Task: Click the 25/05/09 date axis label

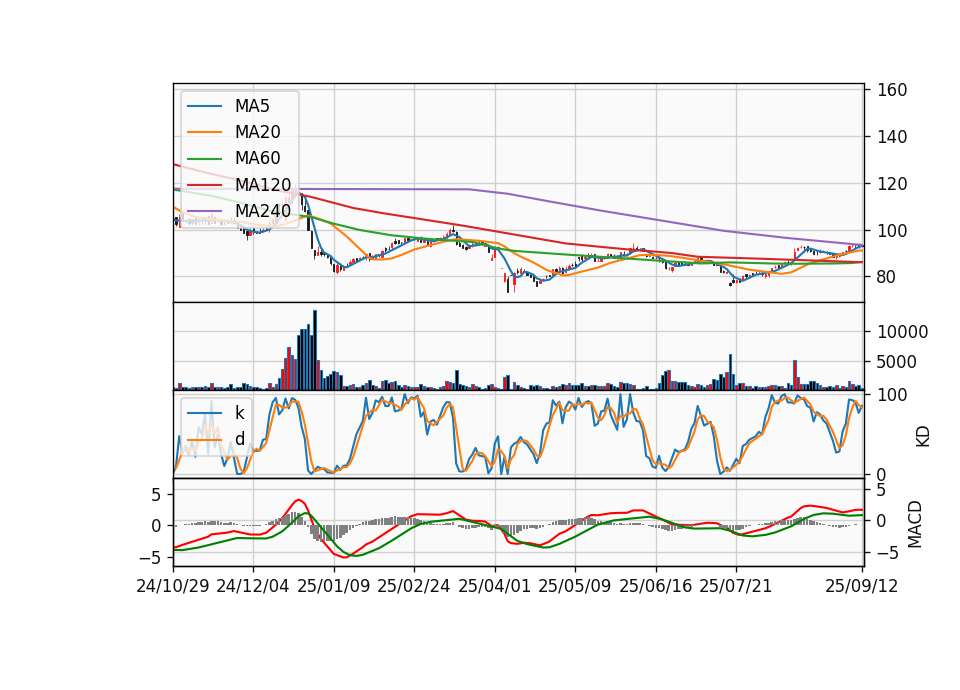Action: tap(575, 586)
